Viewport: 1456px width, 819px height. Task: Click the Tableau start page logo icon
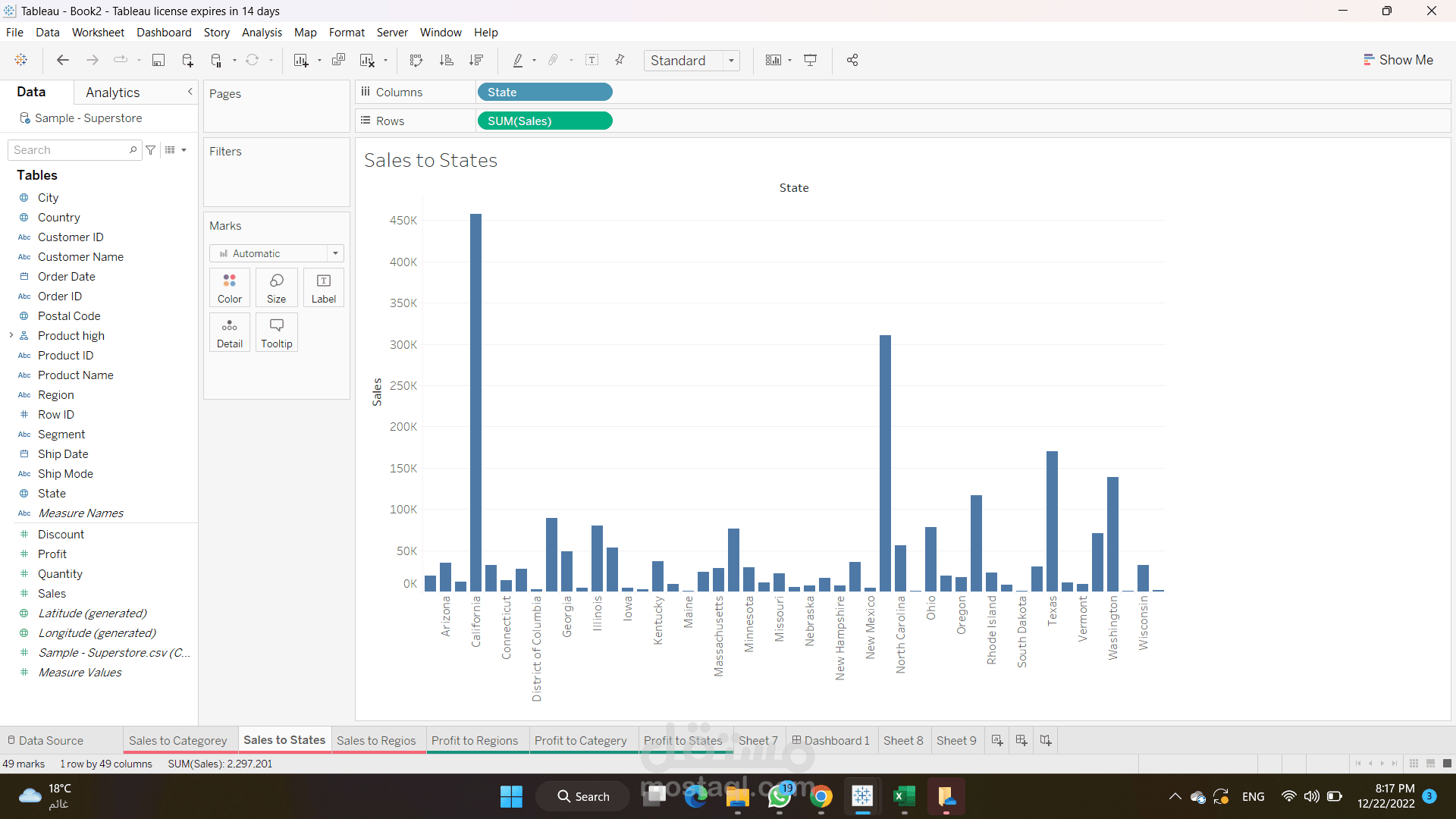point(21,60)
